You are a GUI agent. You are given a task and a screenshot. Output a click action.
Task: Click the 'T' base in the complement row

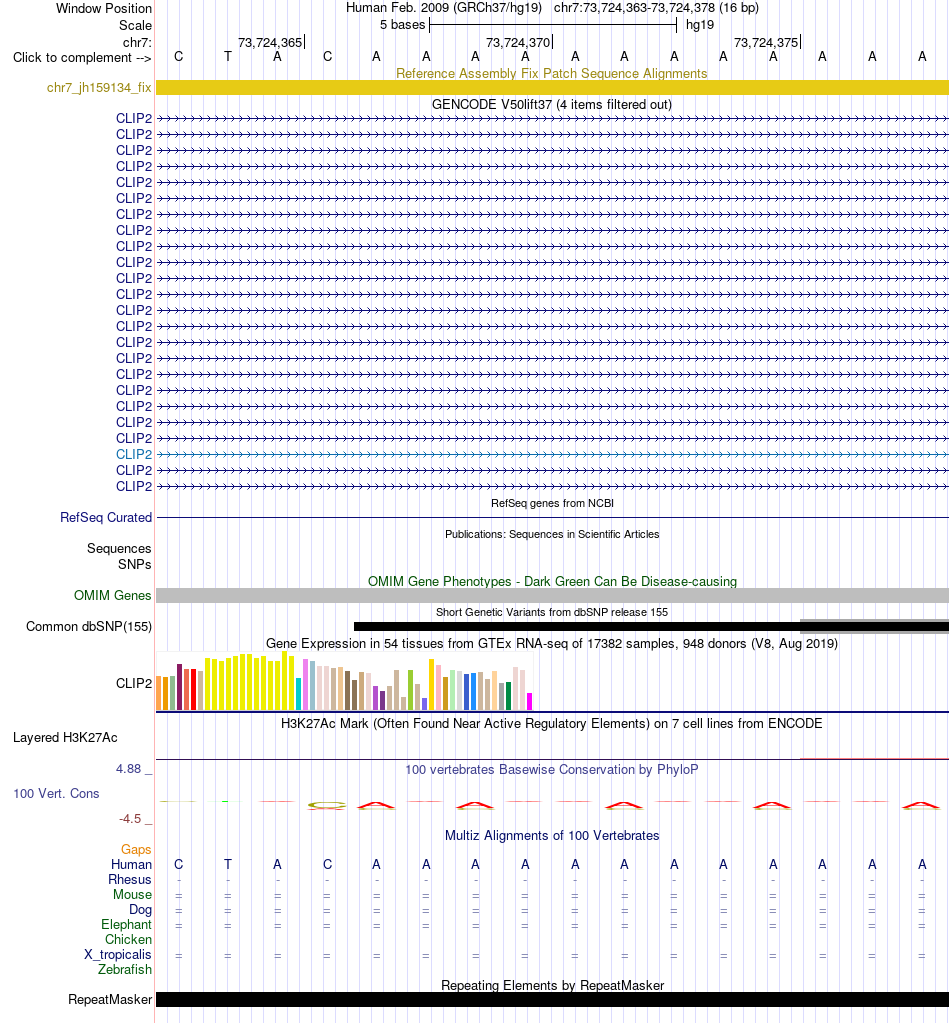(x=228, y=57)
